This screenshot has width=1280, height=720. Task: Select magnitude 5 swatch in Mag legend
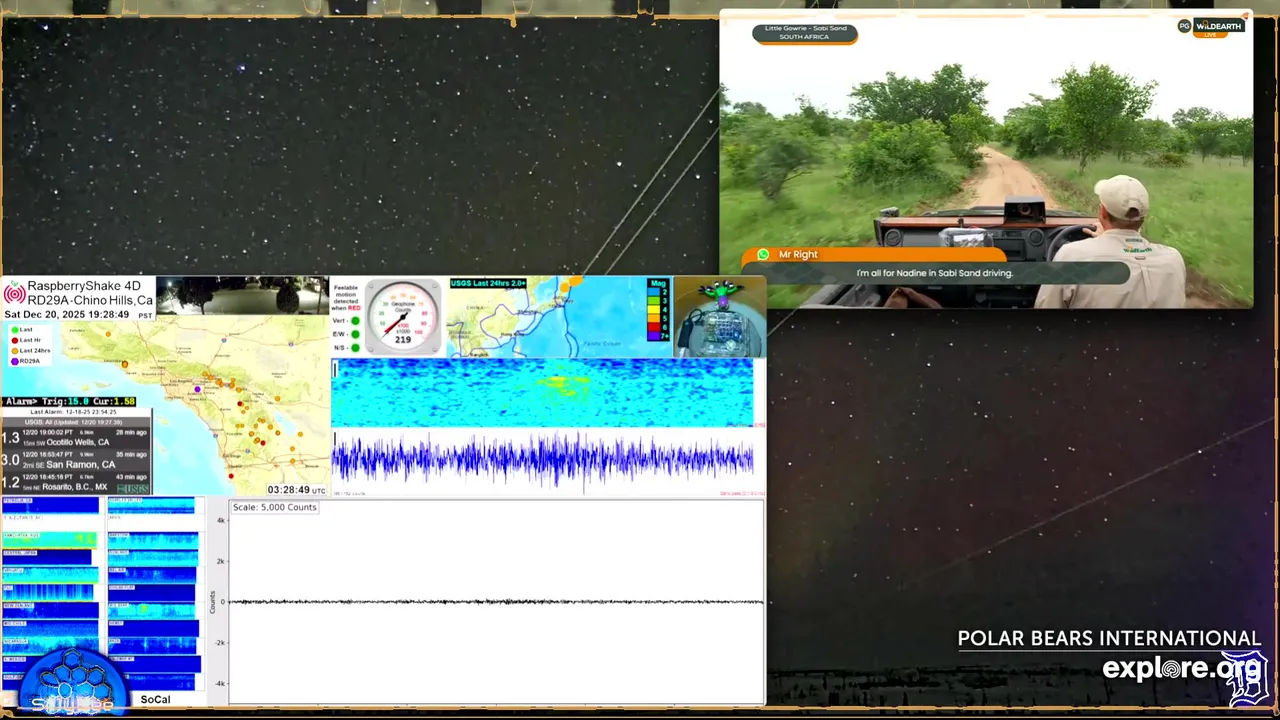654,318
